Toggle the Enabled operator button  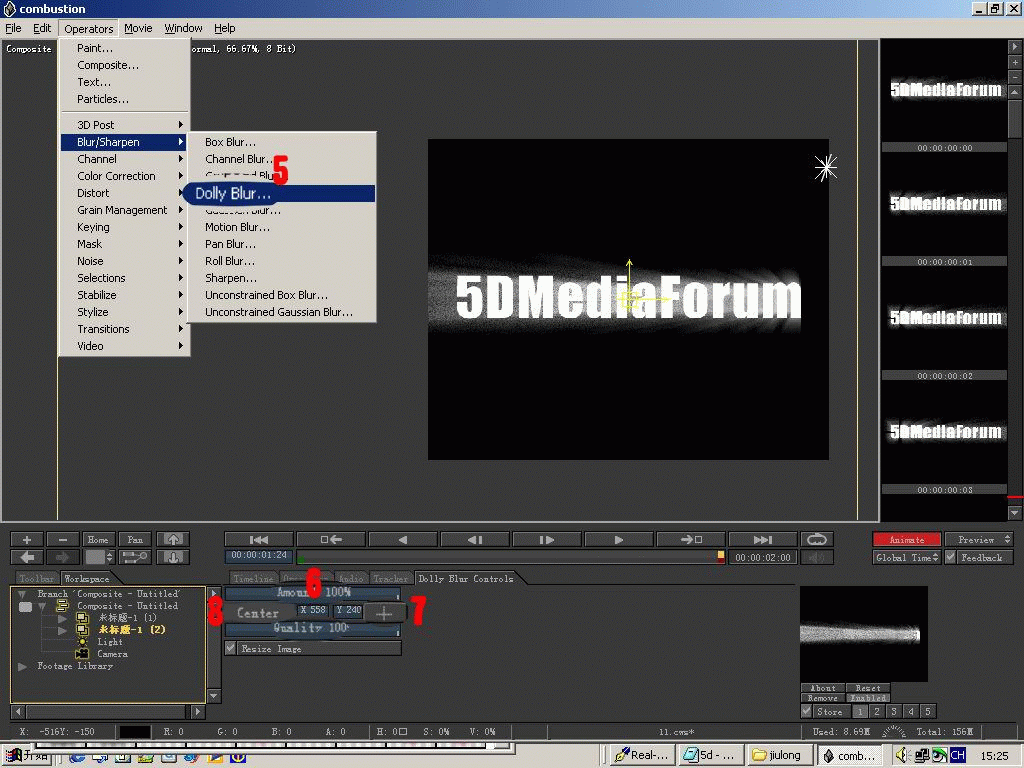pyautogui.click(x=867, y=698)
